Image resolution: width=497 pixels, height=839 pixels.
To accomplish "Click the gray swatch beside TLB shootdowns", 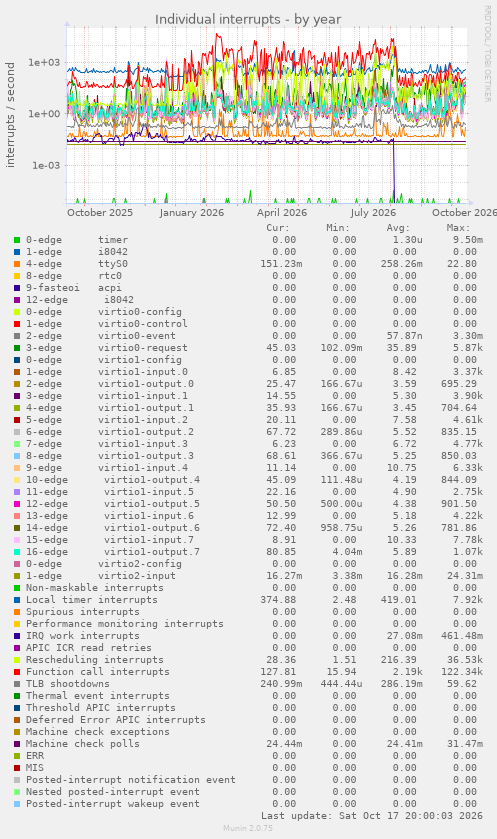I will pyautogui.click(x=17, y=684).
